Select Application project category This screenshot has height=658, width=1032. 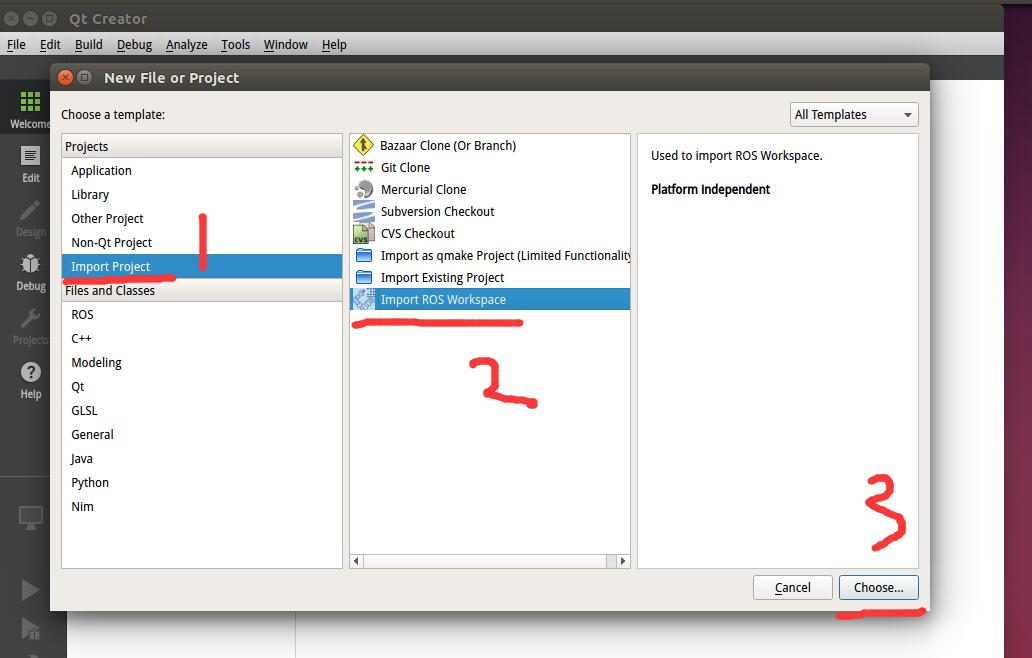click(202, 170)
